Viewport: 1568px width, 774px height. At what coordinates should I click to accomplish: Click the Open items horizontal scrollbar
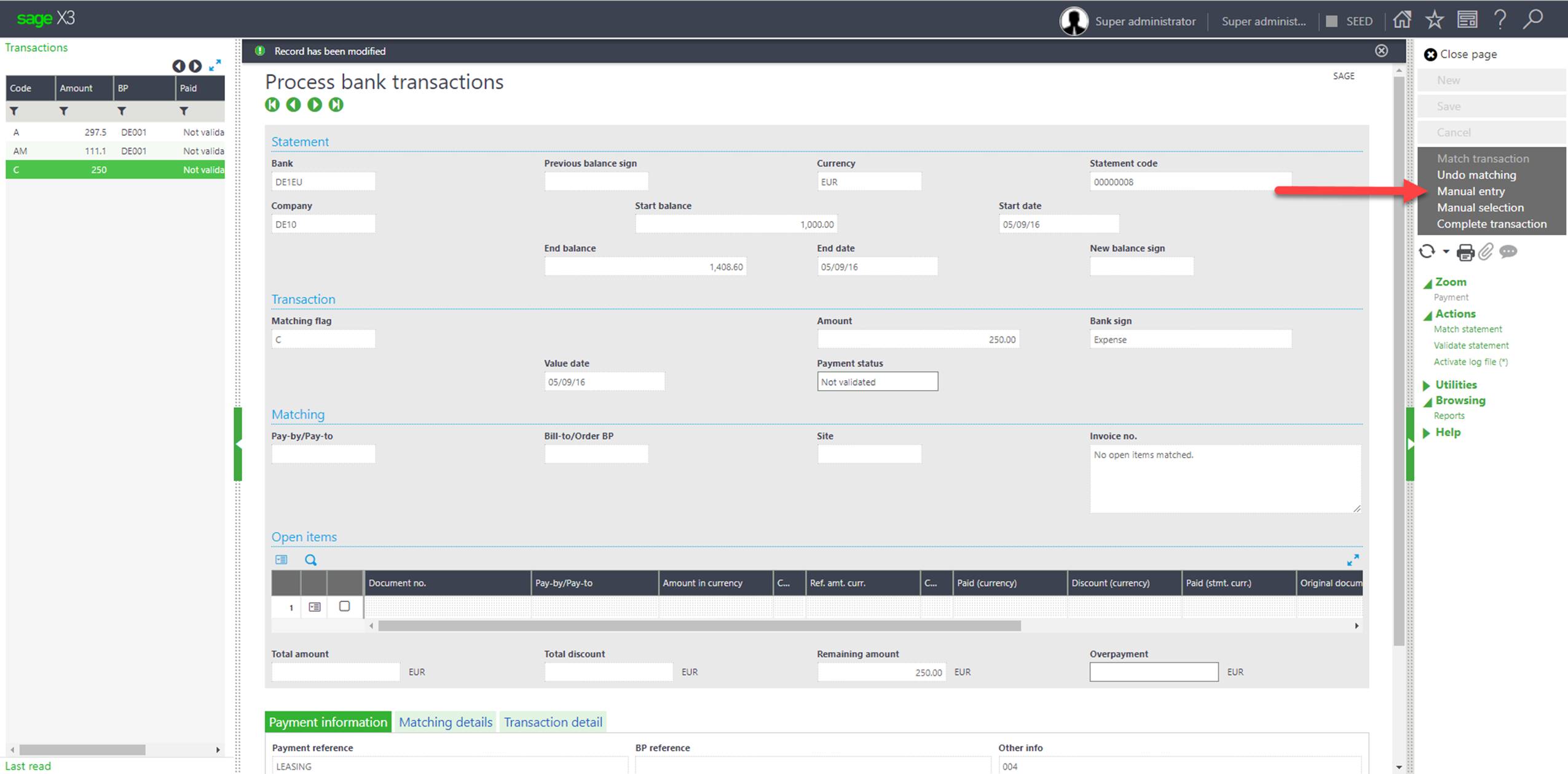tap(699, 626)
